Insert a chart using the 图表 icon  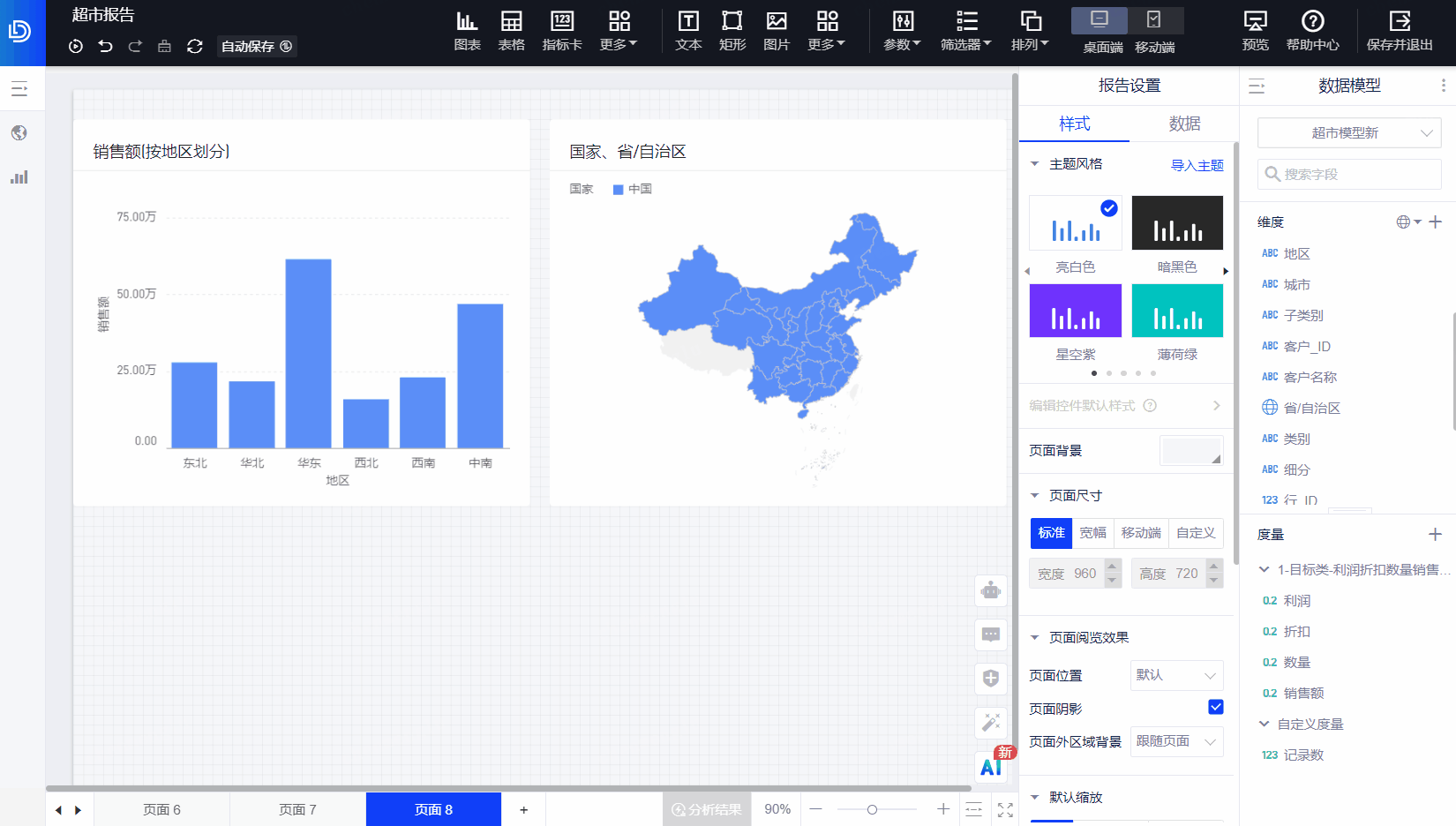click(467, 30)
